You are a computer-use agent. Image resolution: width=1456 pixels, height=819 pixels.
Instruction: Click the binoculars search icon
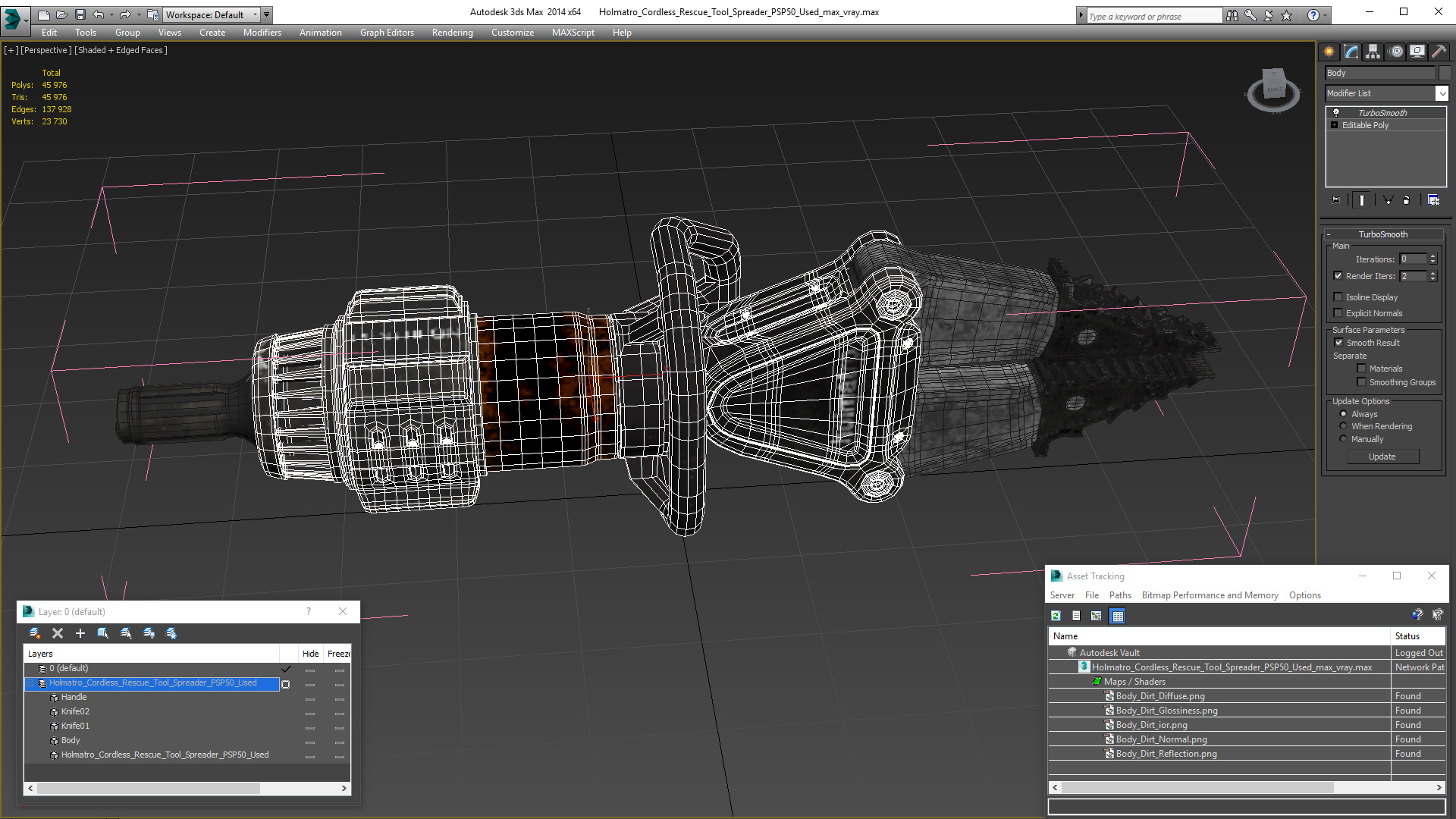[x=1232, y=15]
